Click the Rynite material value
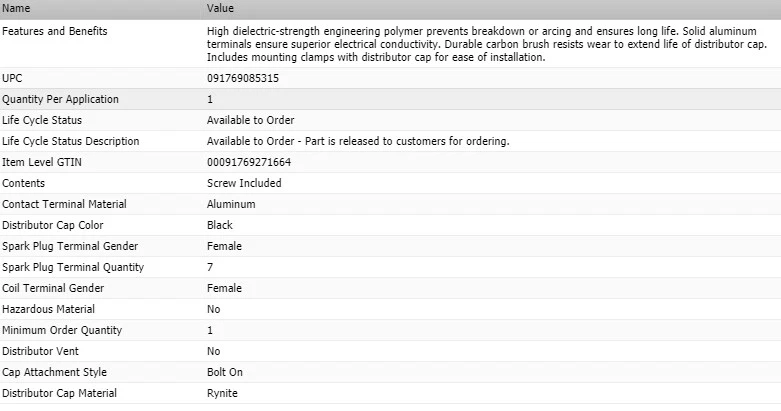The height and width of the screenshot is (411, 781). [x=224, y=393]
